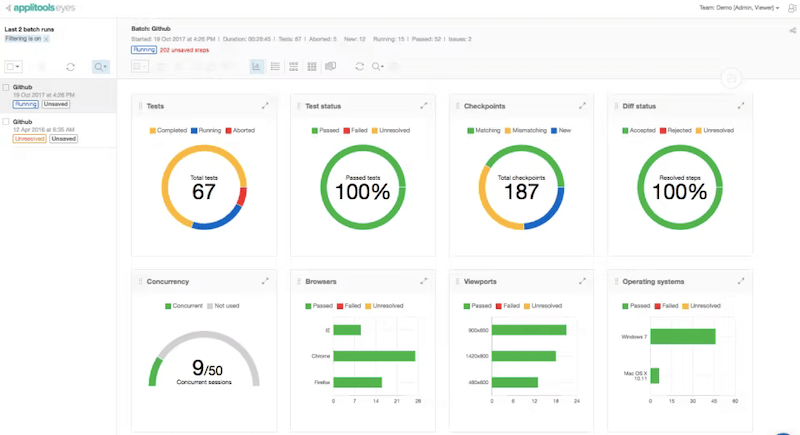
Task: Click the Tests widget drag handle
Action: click(140, 106)
